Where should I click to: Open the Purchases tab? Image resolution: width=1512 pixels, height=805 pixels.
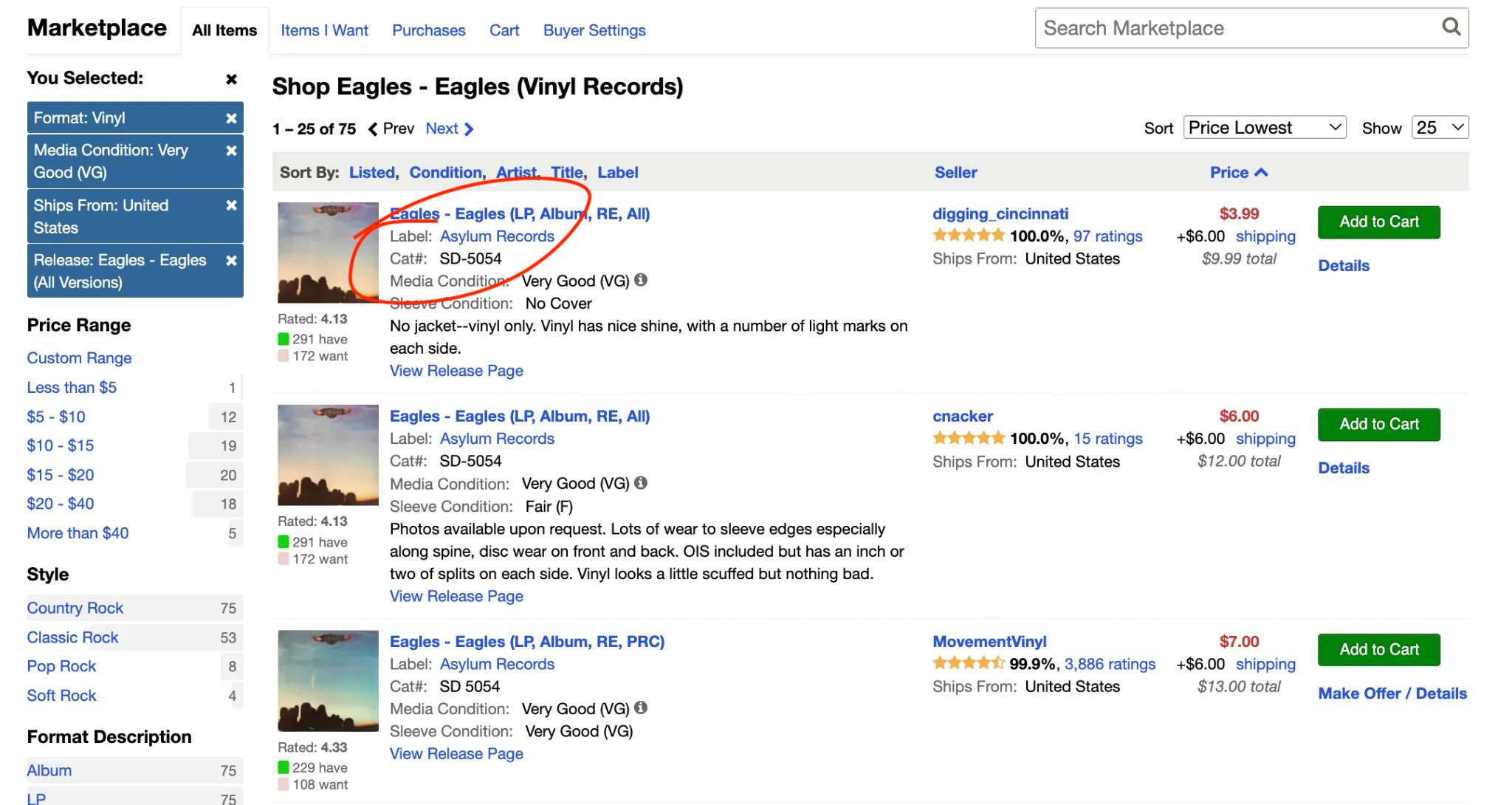coord(428,30)
